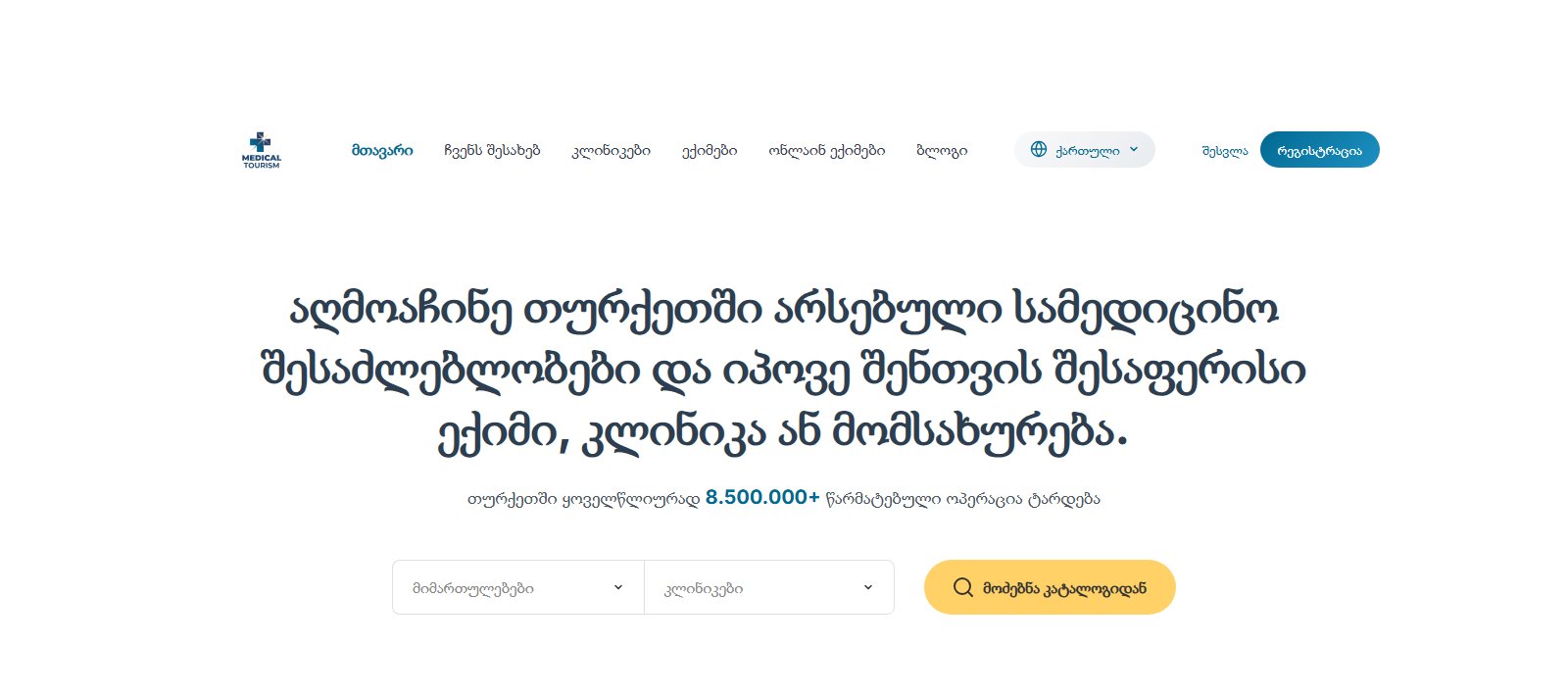Open ონლაინ ექიმები menu item
Screen dimensions: 1568x697
[827, 150]
